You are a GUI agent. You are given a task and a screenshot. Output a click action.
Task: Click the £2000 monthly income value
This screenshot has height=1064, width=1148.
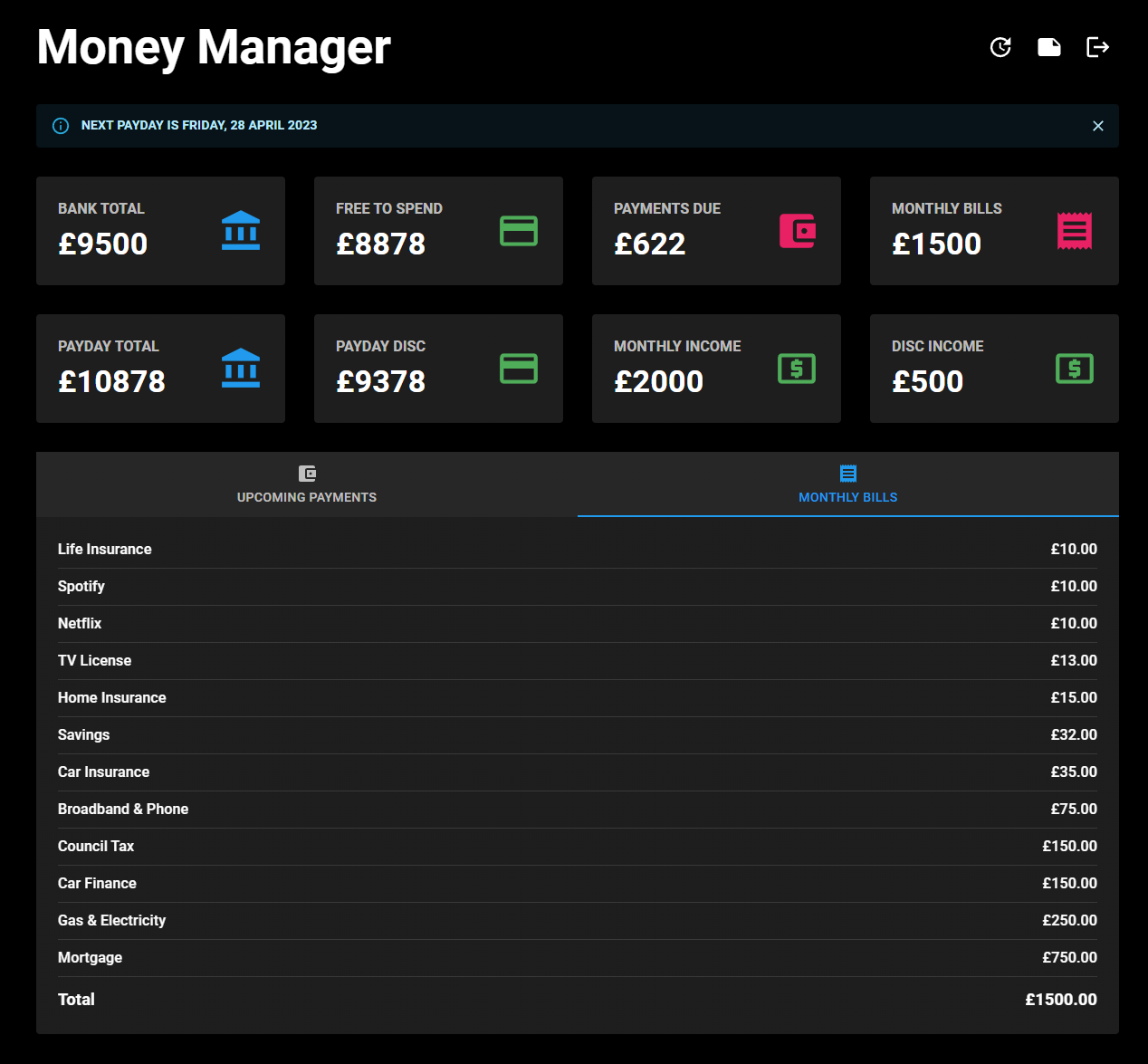[659, 381]
